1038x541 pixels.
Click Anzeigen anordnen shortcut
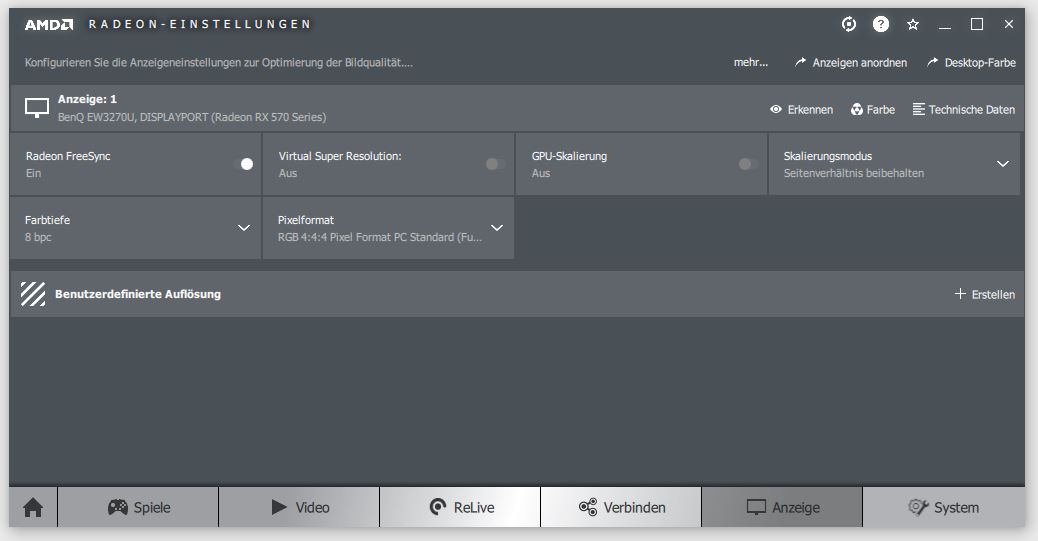tap(851, 62)
